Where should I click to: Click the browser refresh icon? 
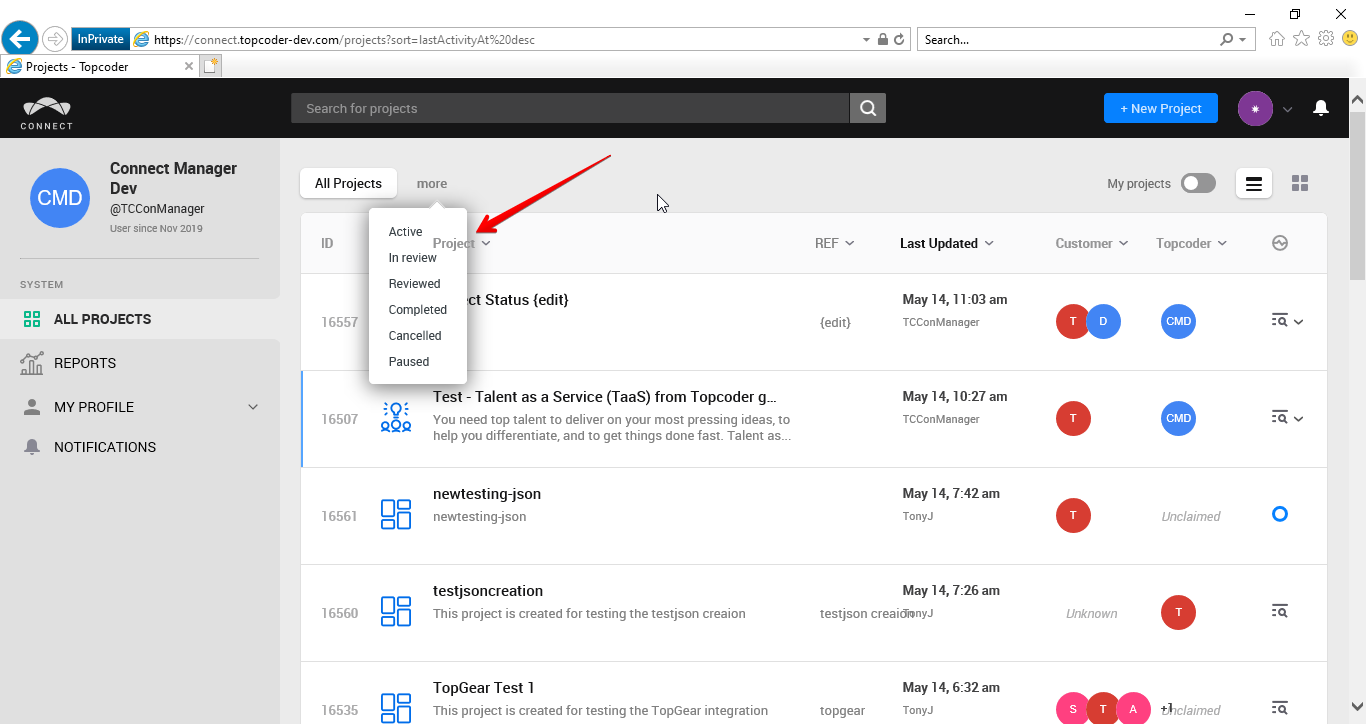pyautogui.click(x=899, y=40)
